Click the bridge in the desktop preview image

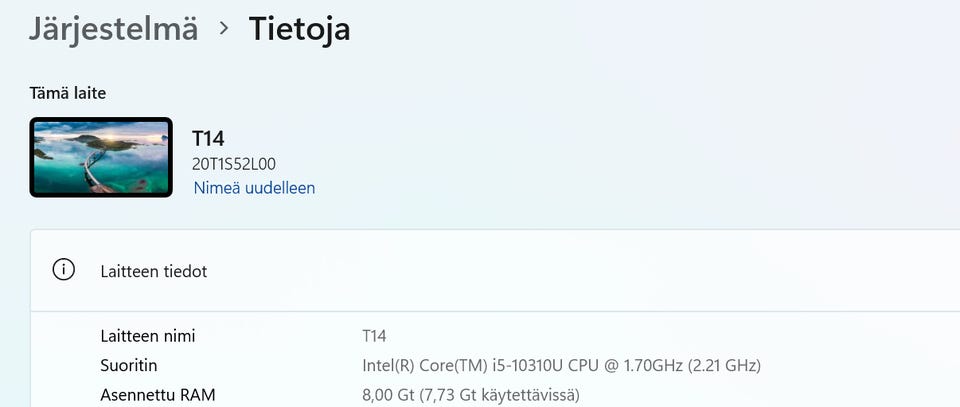click(x=95, y=172)
